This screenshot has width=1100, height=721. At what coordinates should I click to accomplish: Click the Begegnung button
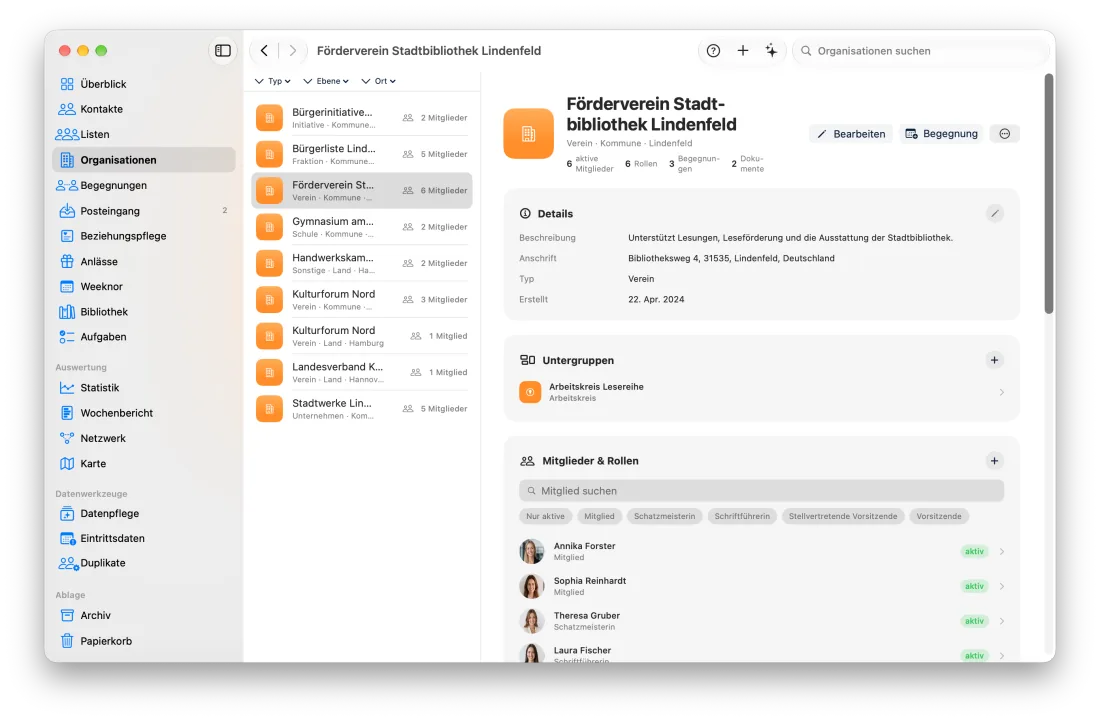click(x=941, y=134)
